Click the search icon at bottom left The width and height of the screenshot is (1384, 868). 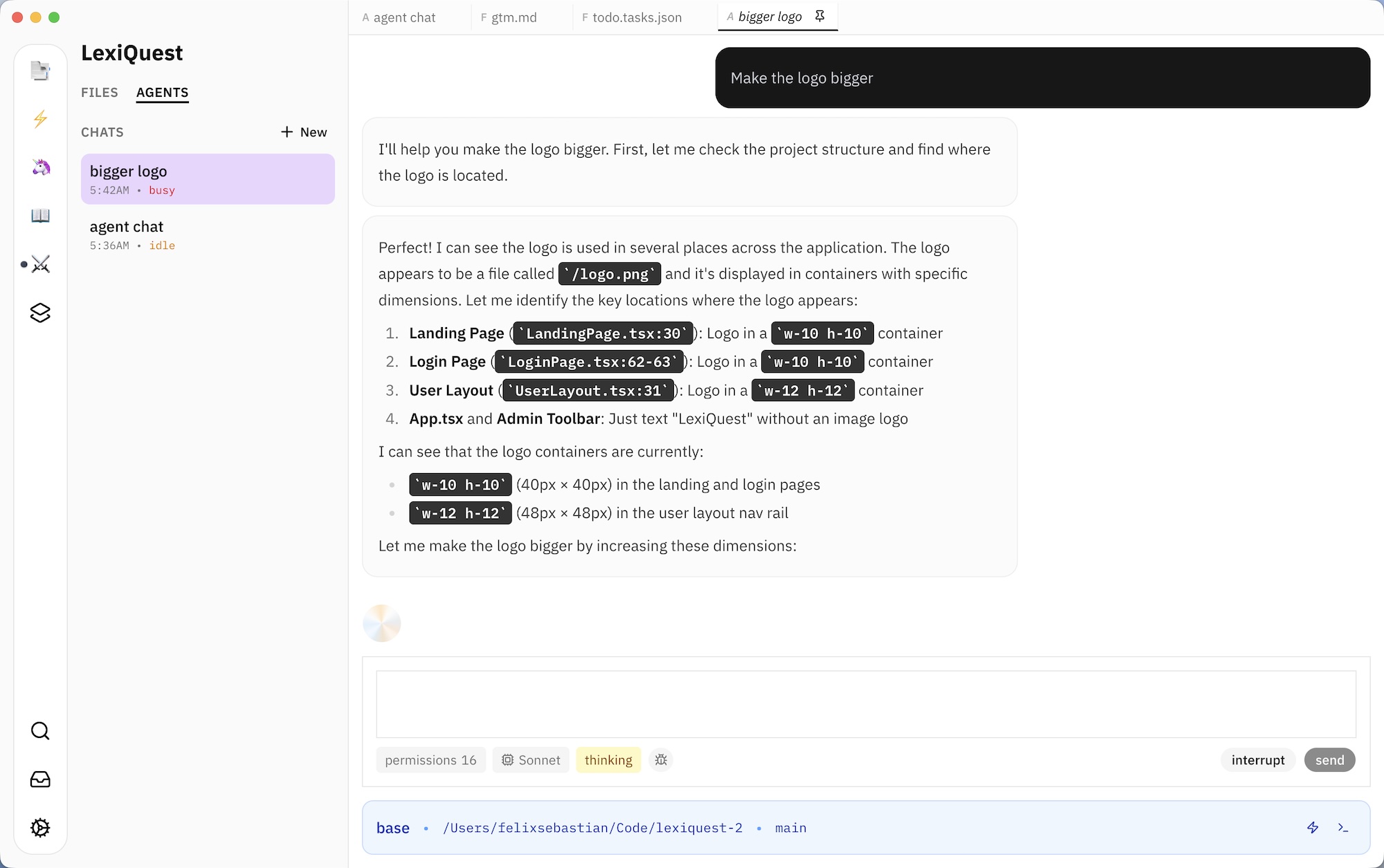(x=40, y=730)
